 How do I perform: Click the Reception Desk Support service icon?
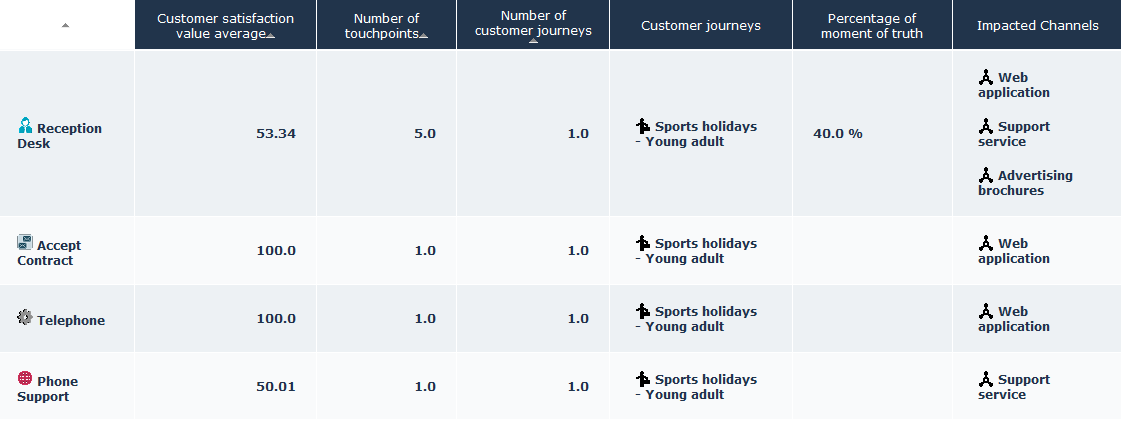(986, 126)
